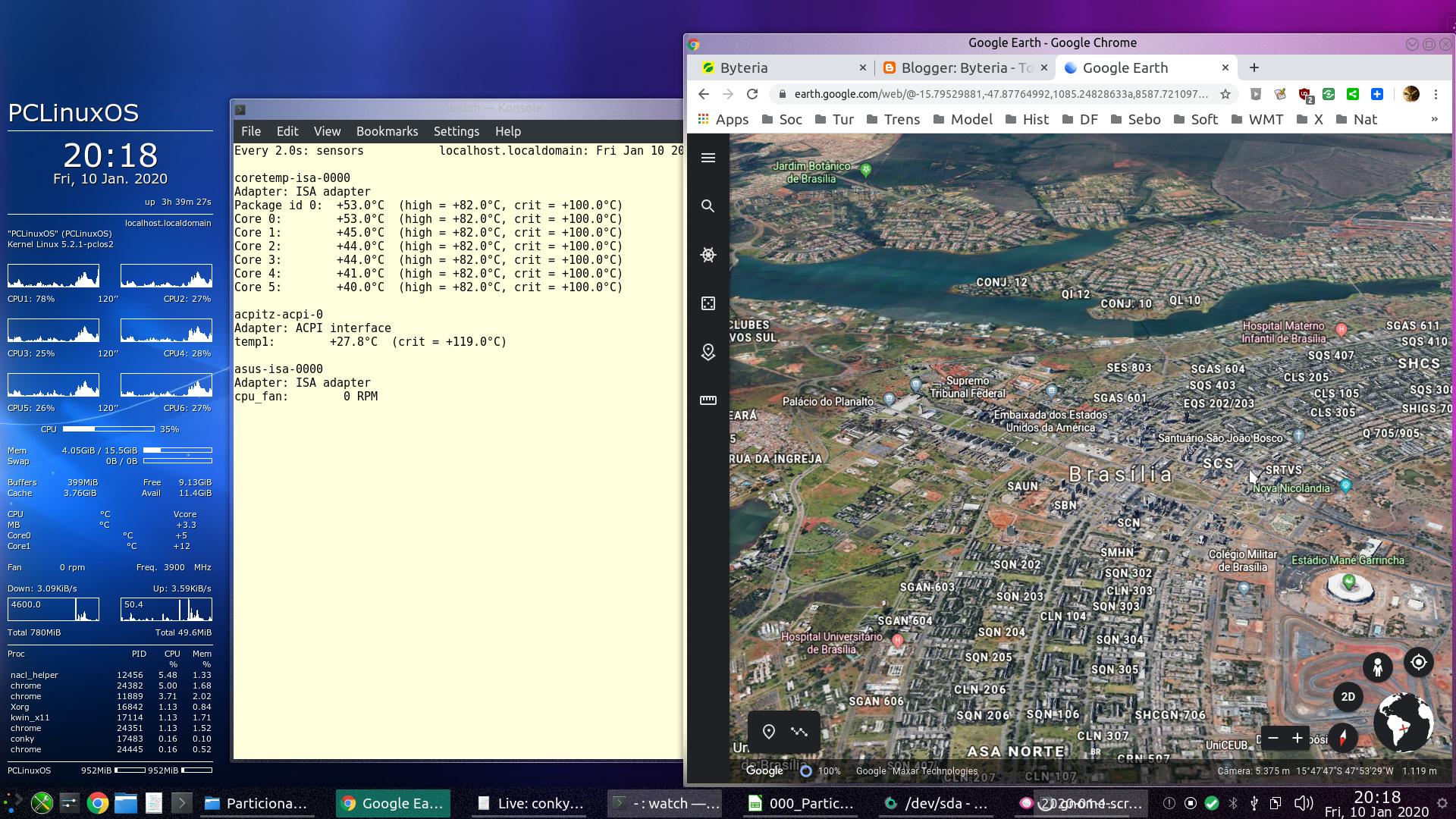
Task: Open the clipboard tray icon
Action: pos(1276,803)
